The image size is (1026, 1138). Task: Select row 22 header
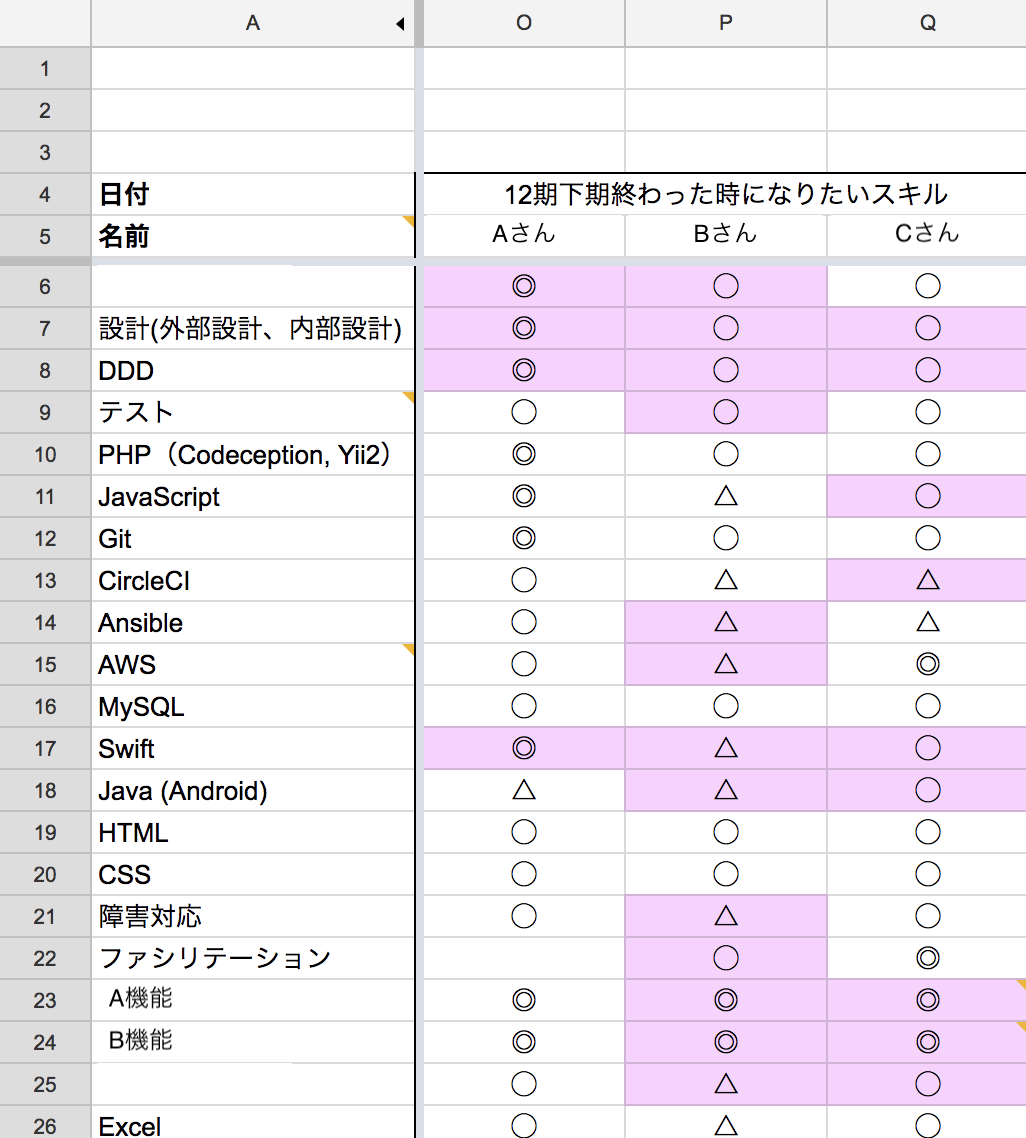point(45,959)
